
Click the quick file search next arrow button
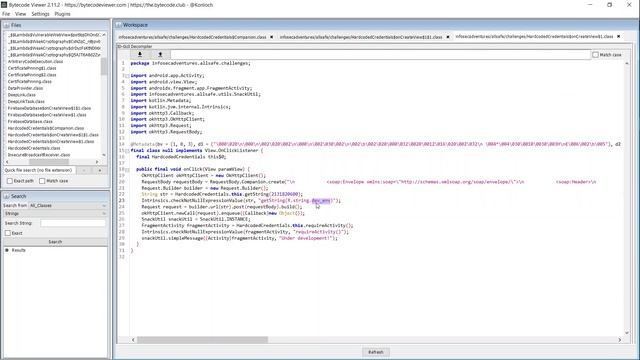(100, 170)
